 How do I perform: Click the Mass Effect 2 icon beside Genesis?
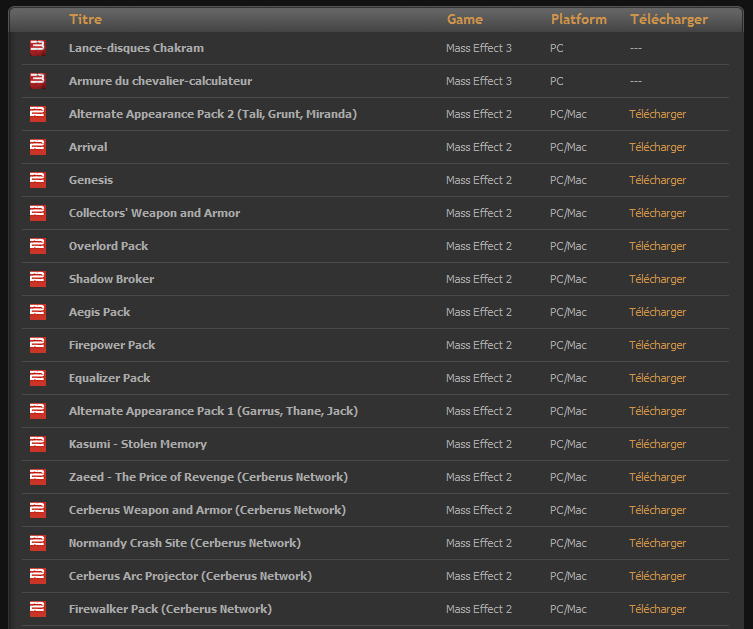[x=38, y=180]
